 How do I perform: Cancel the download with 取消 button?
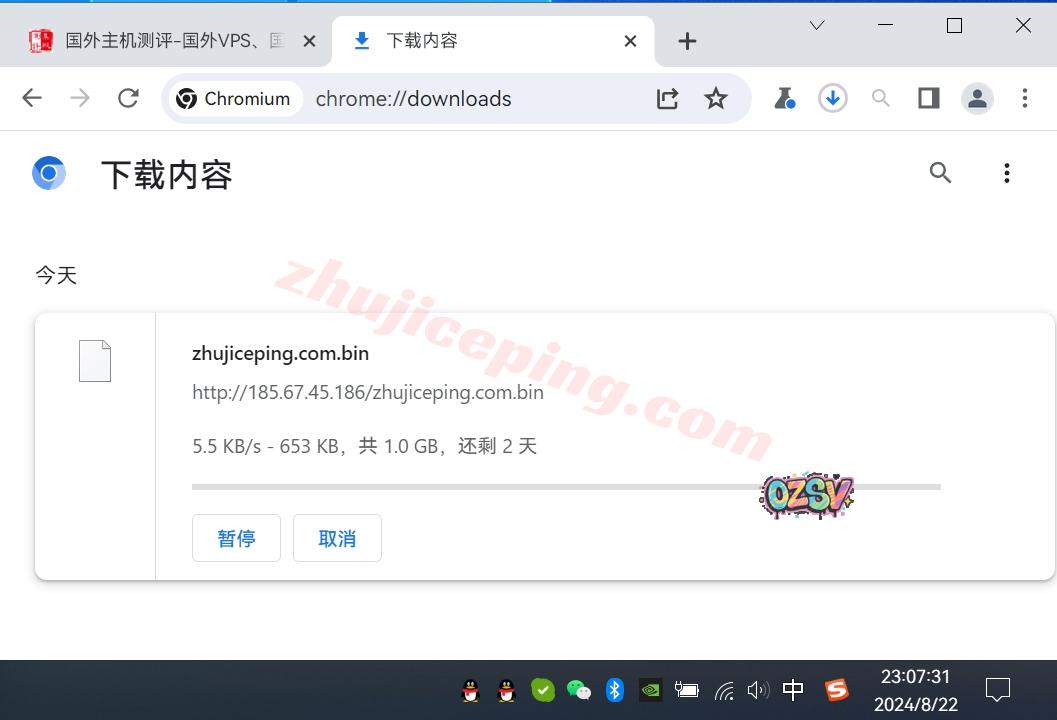337,538
